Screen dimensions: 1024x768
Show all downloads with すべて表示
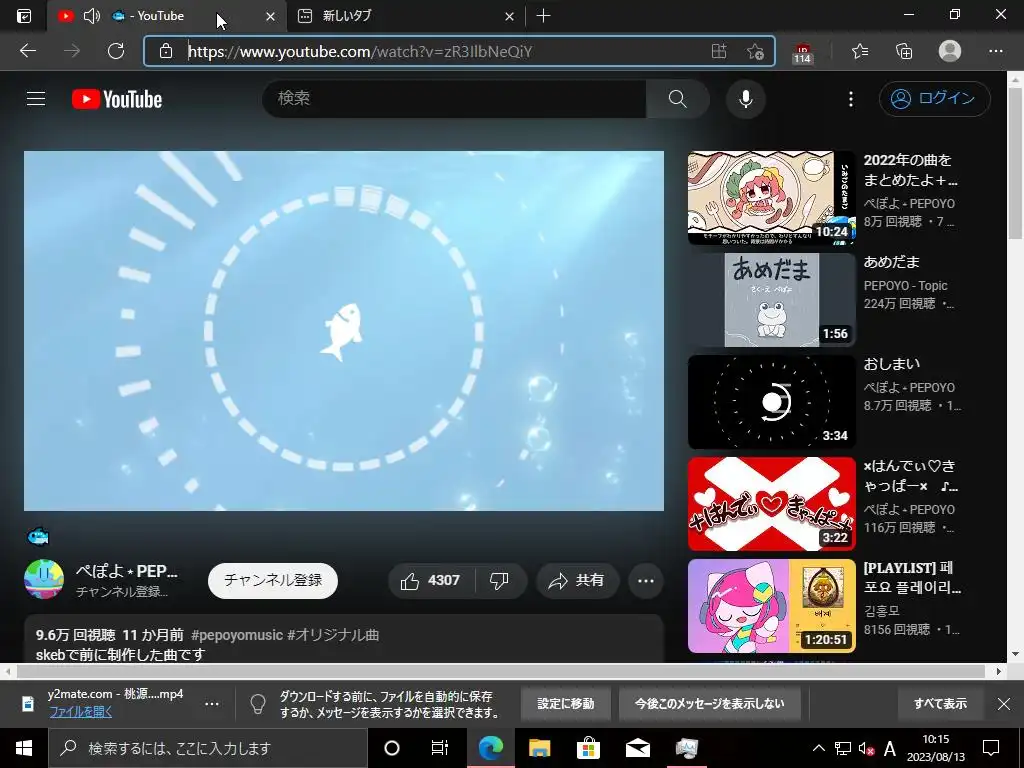940,703
